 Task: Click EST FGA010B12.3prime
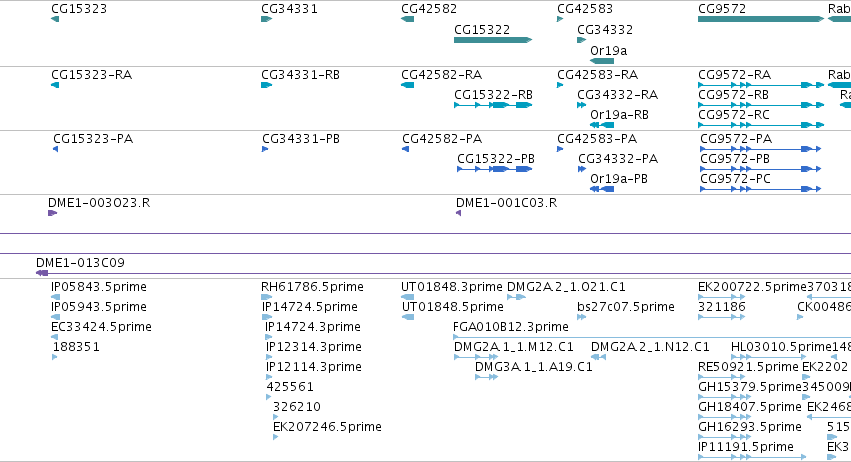pyautogui.click(x=511, y=327)
